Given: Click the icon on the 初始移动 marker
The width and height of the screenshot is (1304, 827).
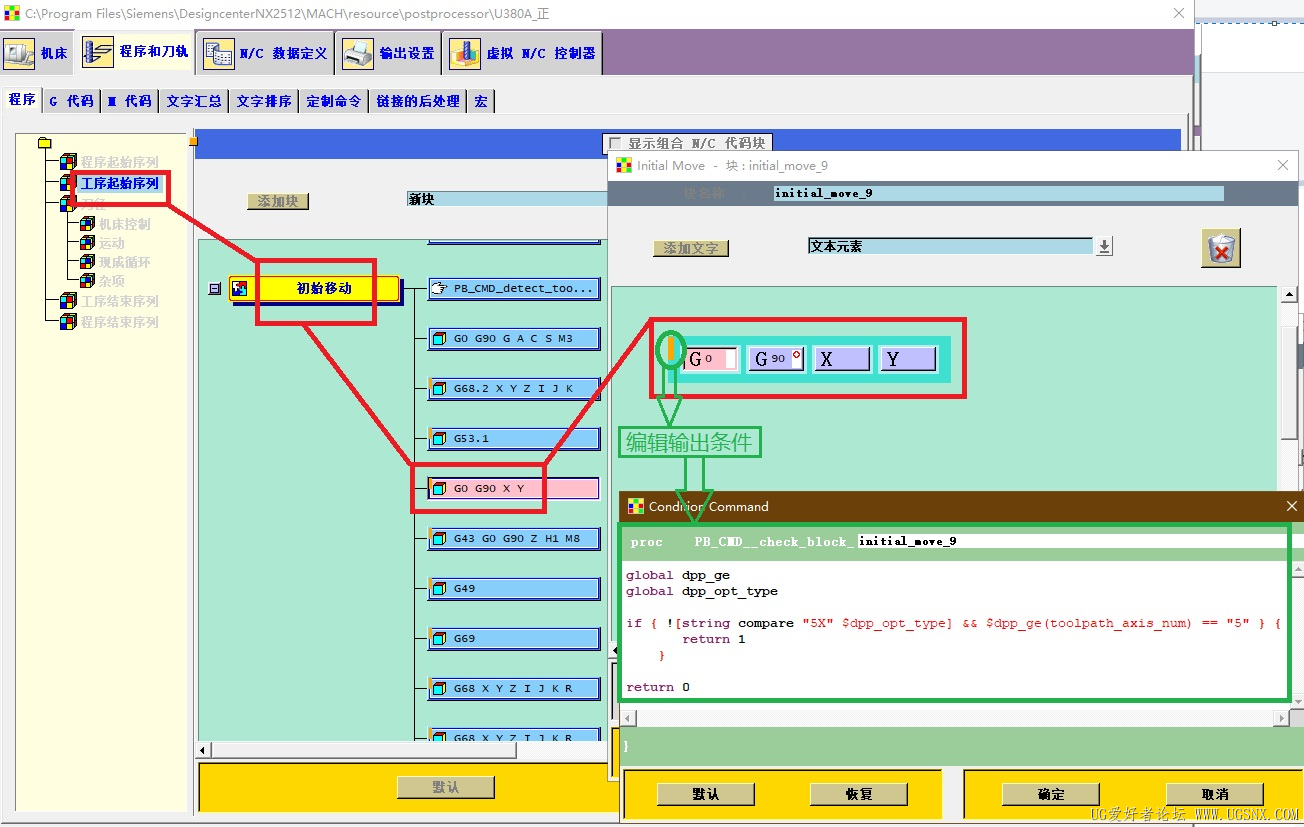Looking at the screenshot, I should coord(240,289).
